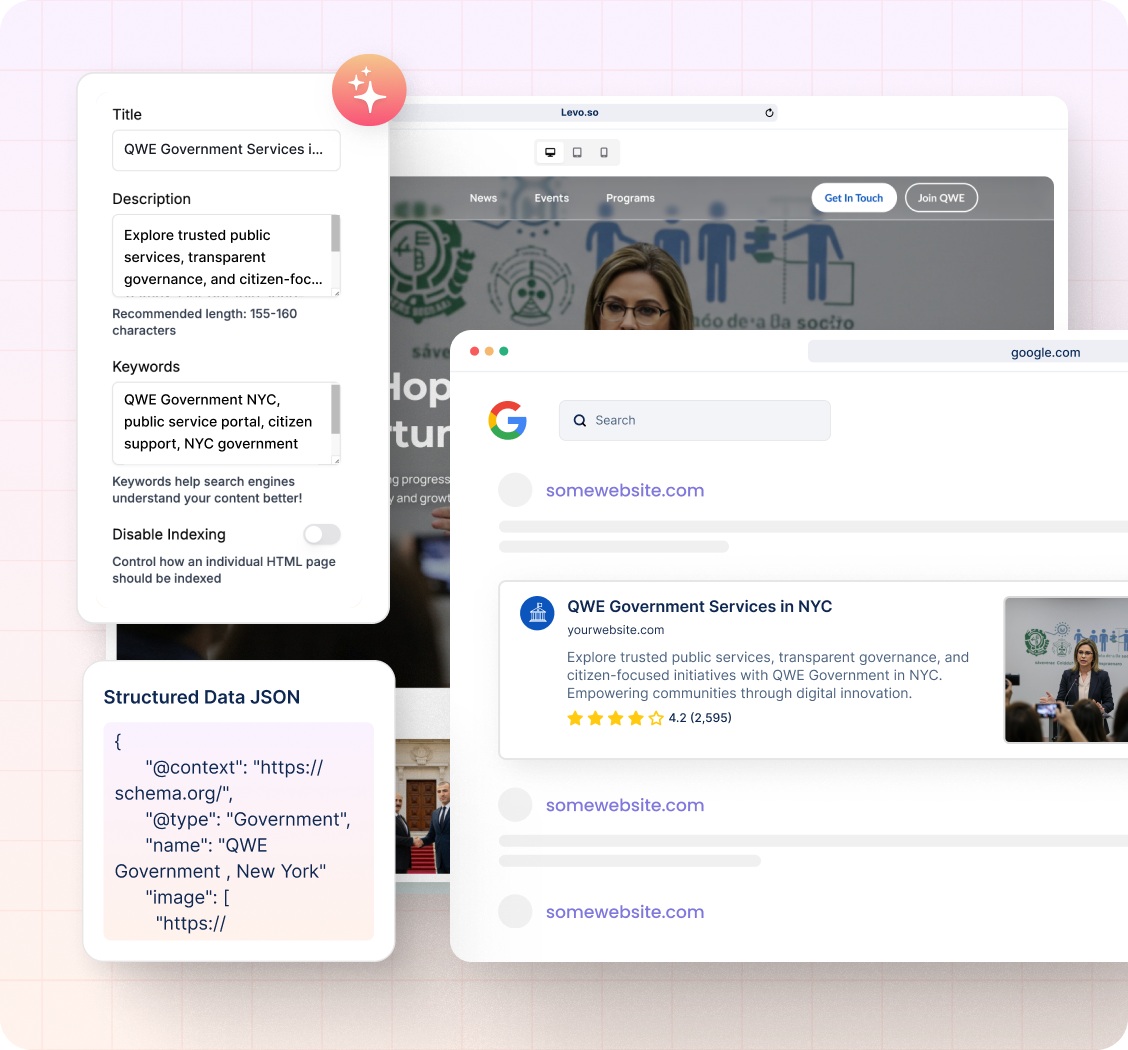This screenshot has height=1050, width=1128.
Task: Open the Programs menu item
Action: (x=630, y=198)
